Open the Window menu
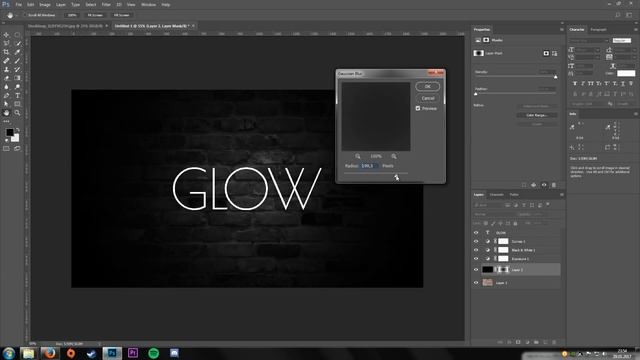The height and width of the screenshot is (360, 640). tap(148, 4)
